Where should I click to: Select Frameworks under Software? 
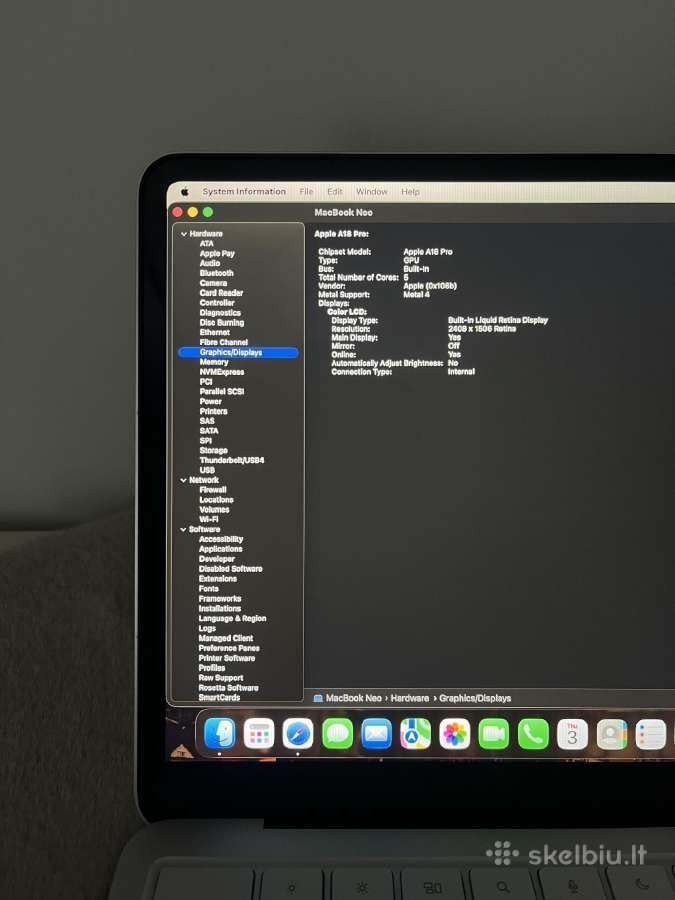[x=220, y=599]
